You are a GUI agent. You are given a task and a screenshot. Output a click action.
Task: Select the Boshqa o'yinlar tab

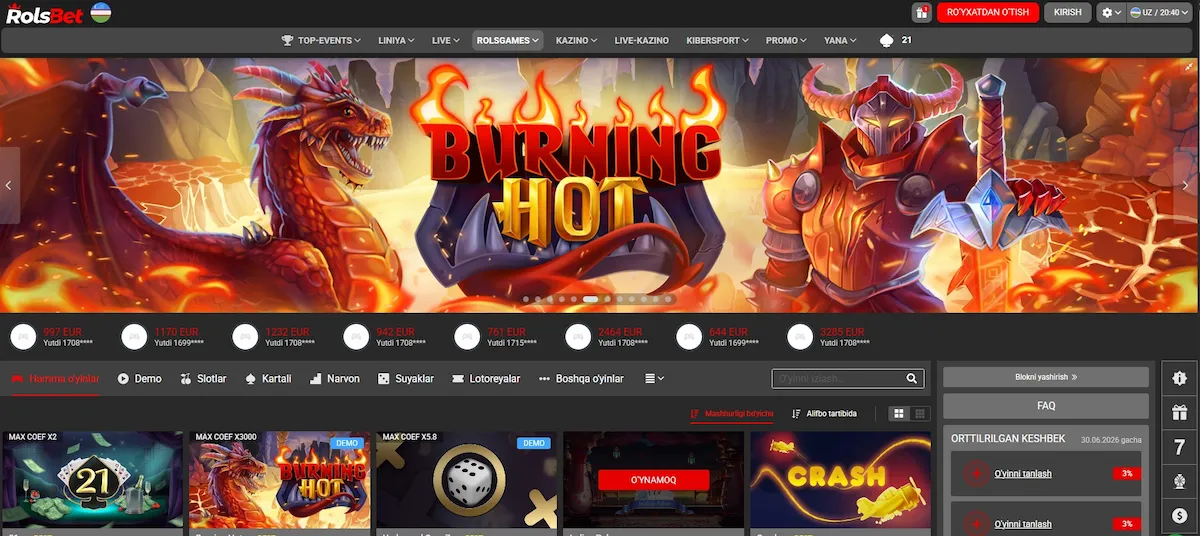point(581,379)
